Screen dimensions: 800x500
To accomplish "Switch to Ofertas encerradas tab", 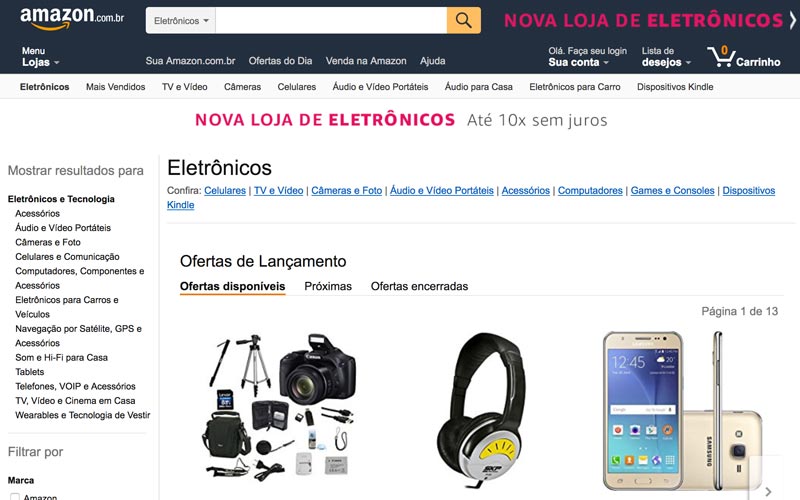I will 419,286.
